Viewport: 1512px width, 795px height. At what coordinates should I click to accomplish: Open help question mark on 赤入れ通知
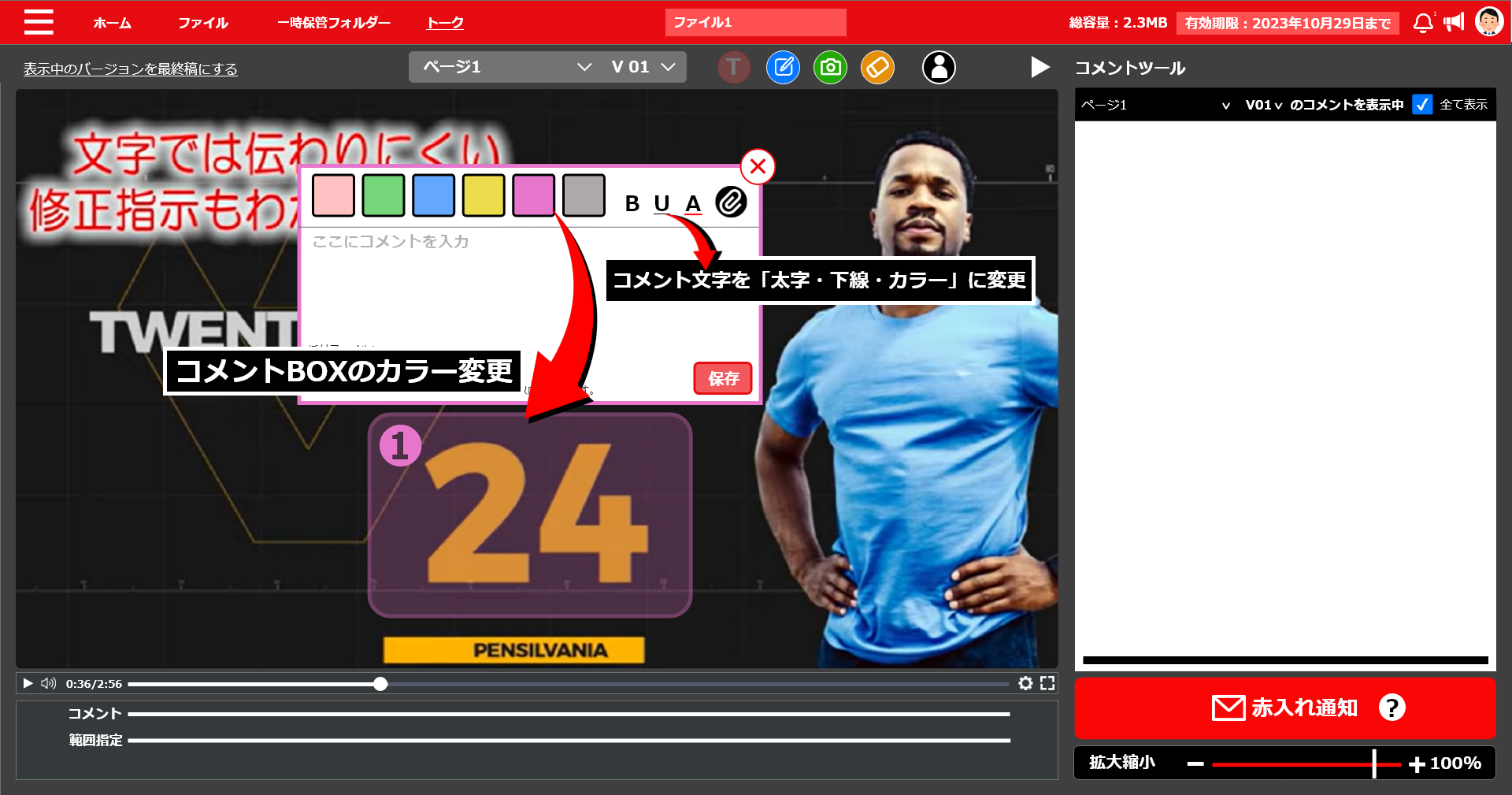(x=1392, y=708)
